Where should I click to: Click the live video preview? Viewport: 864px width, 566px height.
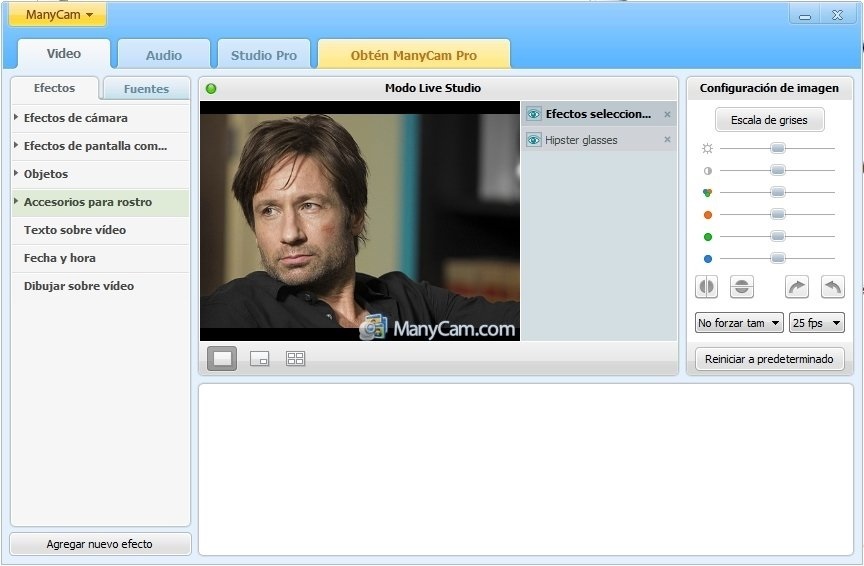tap(360, 220)
